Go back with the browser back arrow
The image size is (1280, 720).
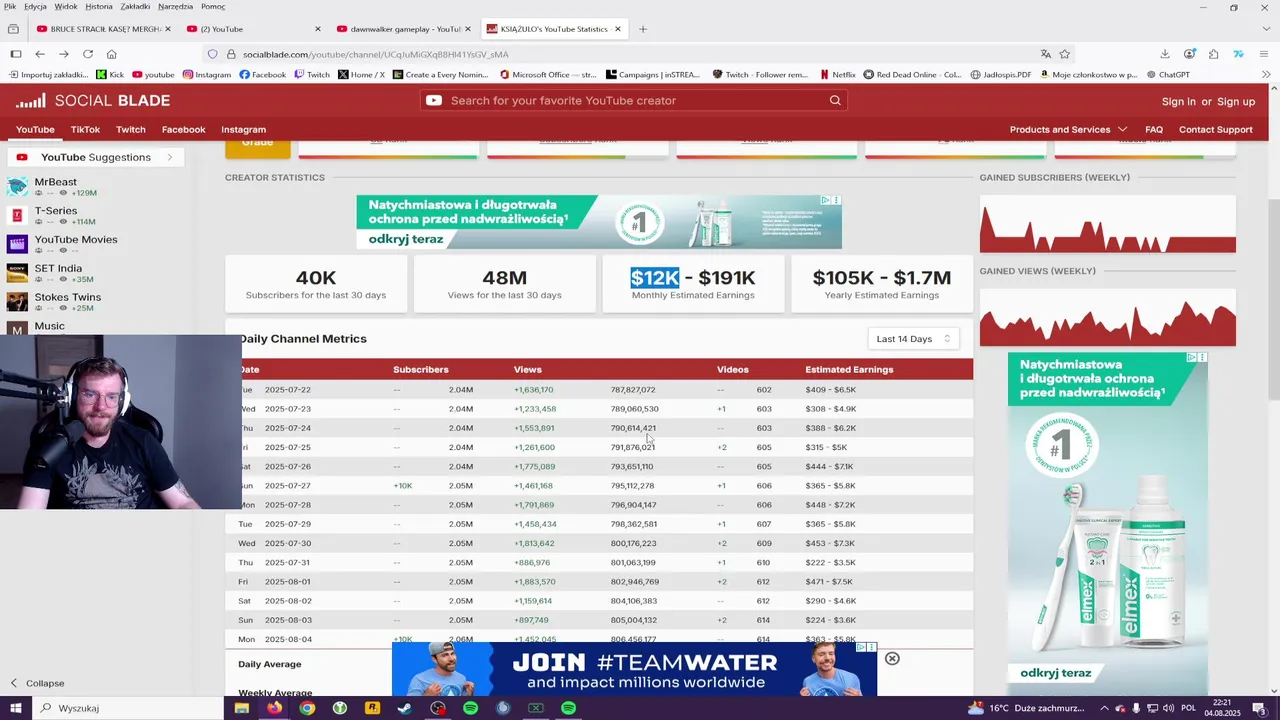40,54
